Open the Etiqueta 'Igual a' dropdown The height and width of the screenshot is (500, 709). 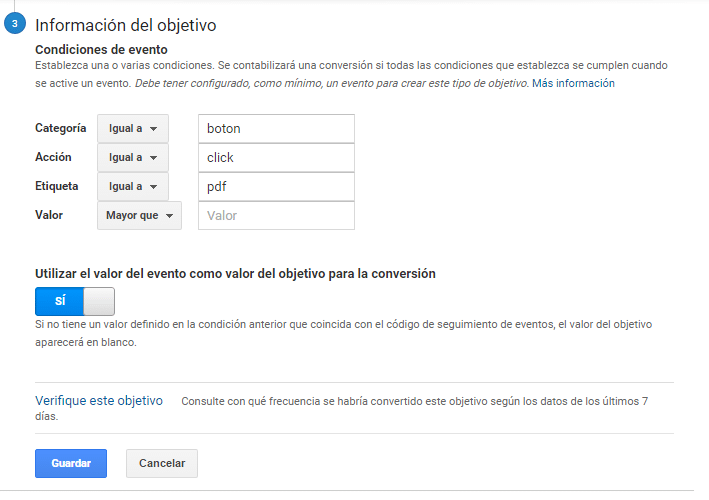(133, 187)
